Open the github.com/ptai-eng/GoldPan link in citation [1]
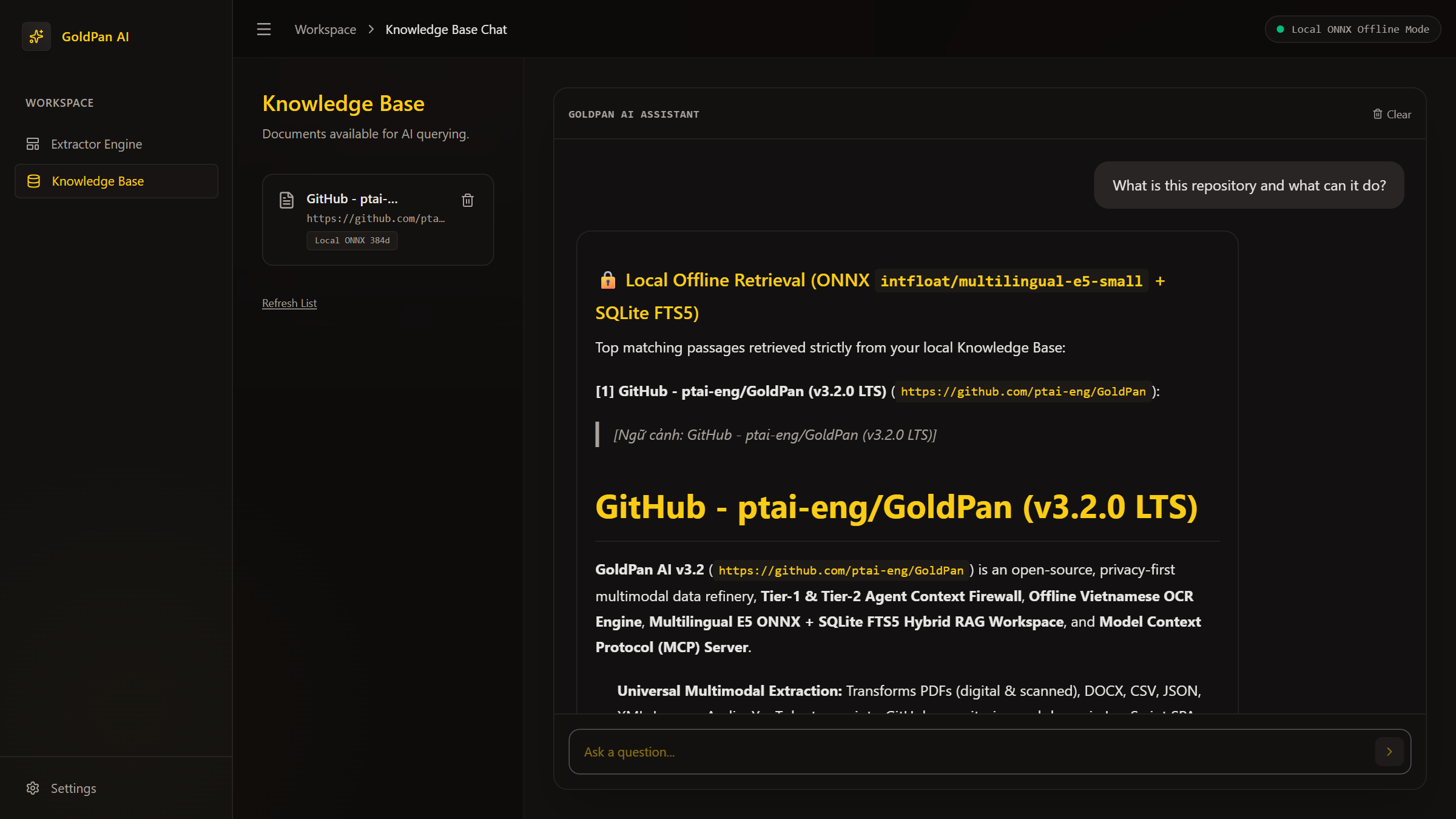Viewport: 1456px width, 819px height. (x=1023, y=391)
